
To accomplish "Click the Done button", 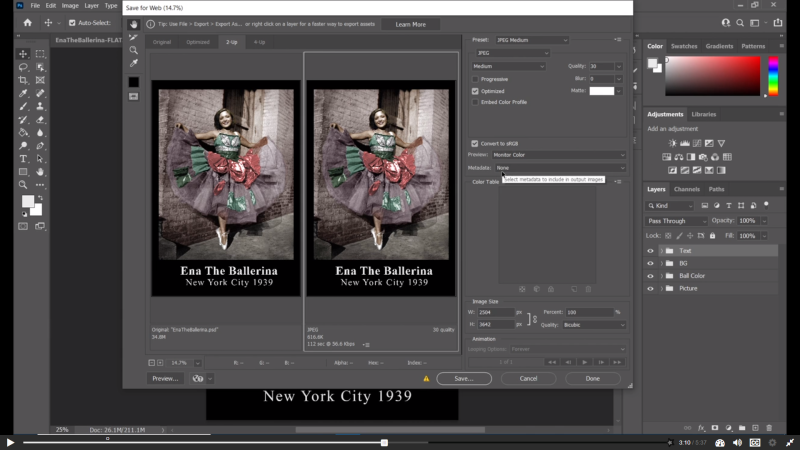I will 592,379.
